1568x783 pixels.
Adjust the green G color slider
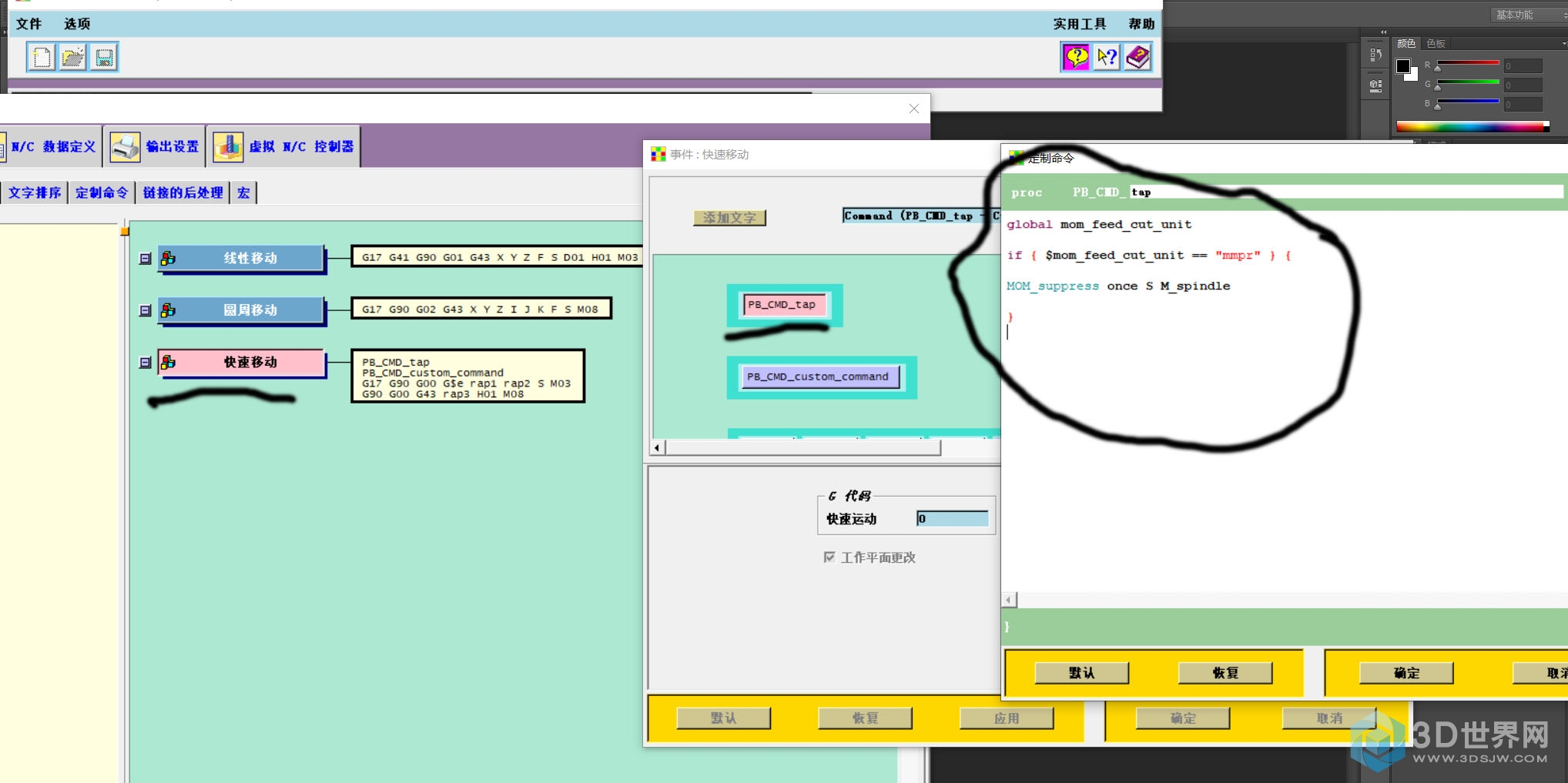point(1468,82)
